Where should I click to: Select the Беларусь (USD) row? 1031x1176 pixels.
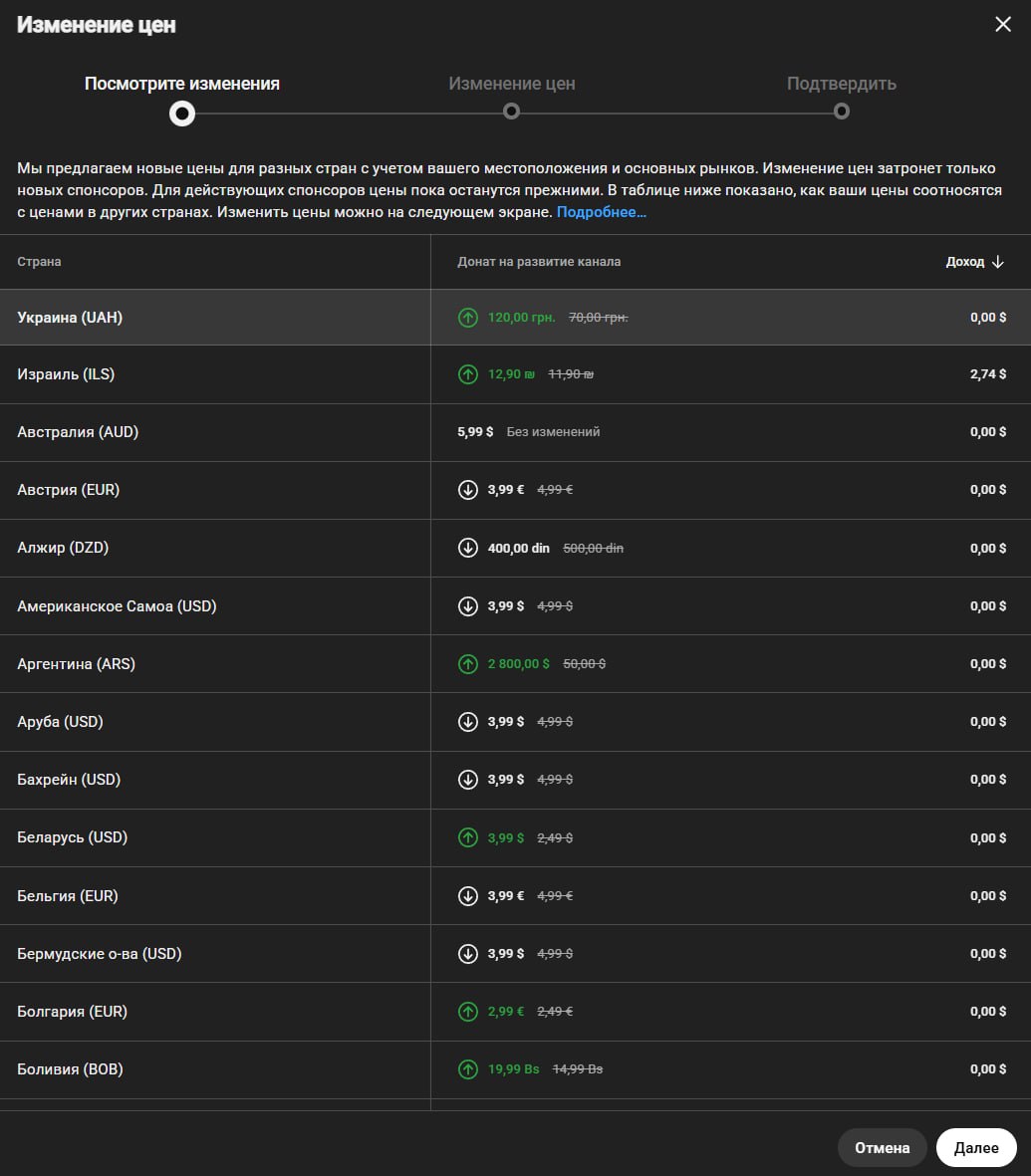click(x=516, y=837)
